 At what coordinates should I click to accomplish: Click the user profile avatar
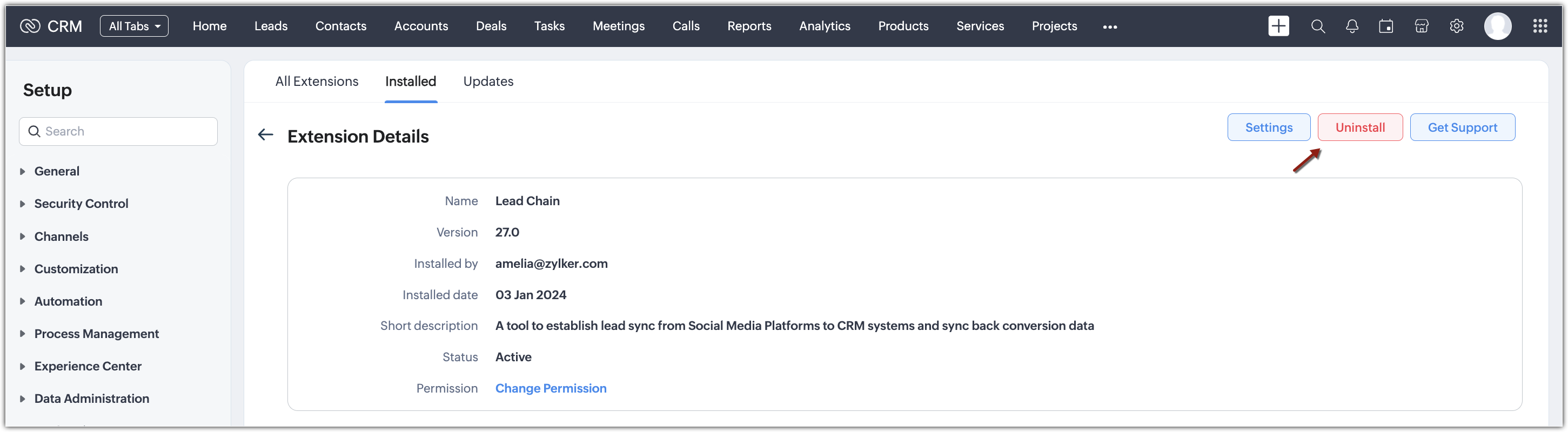(1497, 26)
